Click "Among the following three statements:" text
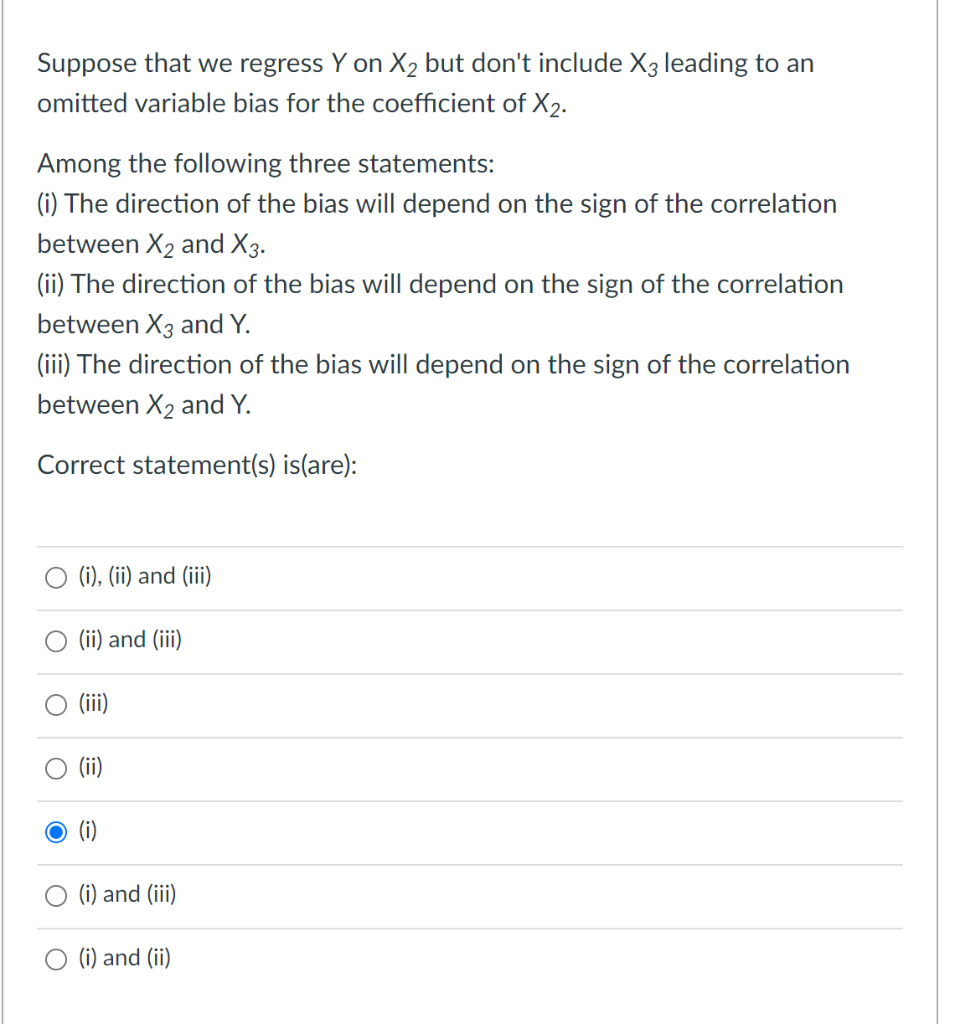Image resolution: width=955 pixels, height=1024 pixels. [x=266, y=163]
